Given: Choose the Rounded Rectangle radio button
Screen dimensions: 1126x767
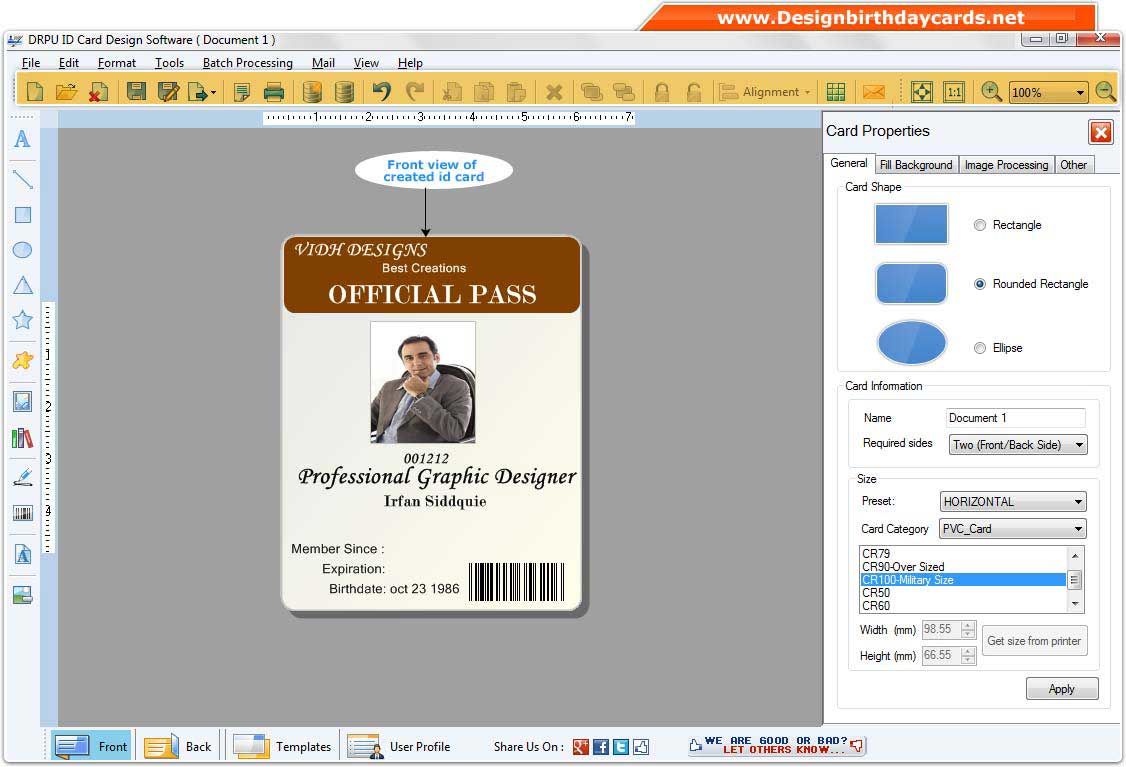Looking at the screenshot, I should coord(980,284).
